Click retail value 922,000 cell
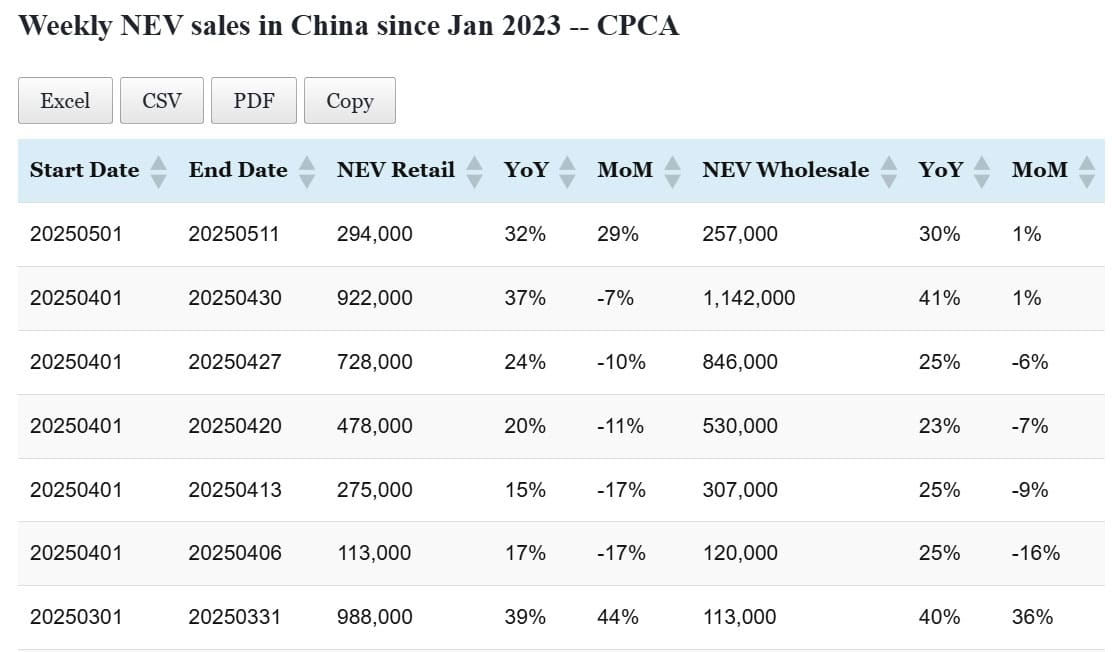 pos(374,298)
